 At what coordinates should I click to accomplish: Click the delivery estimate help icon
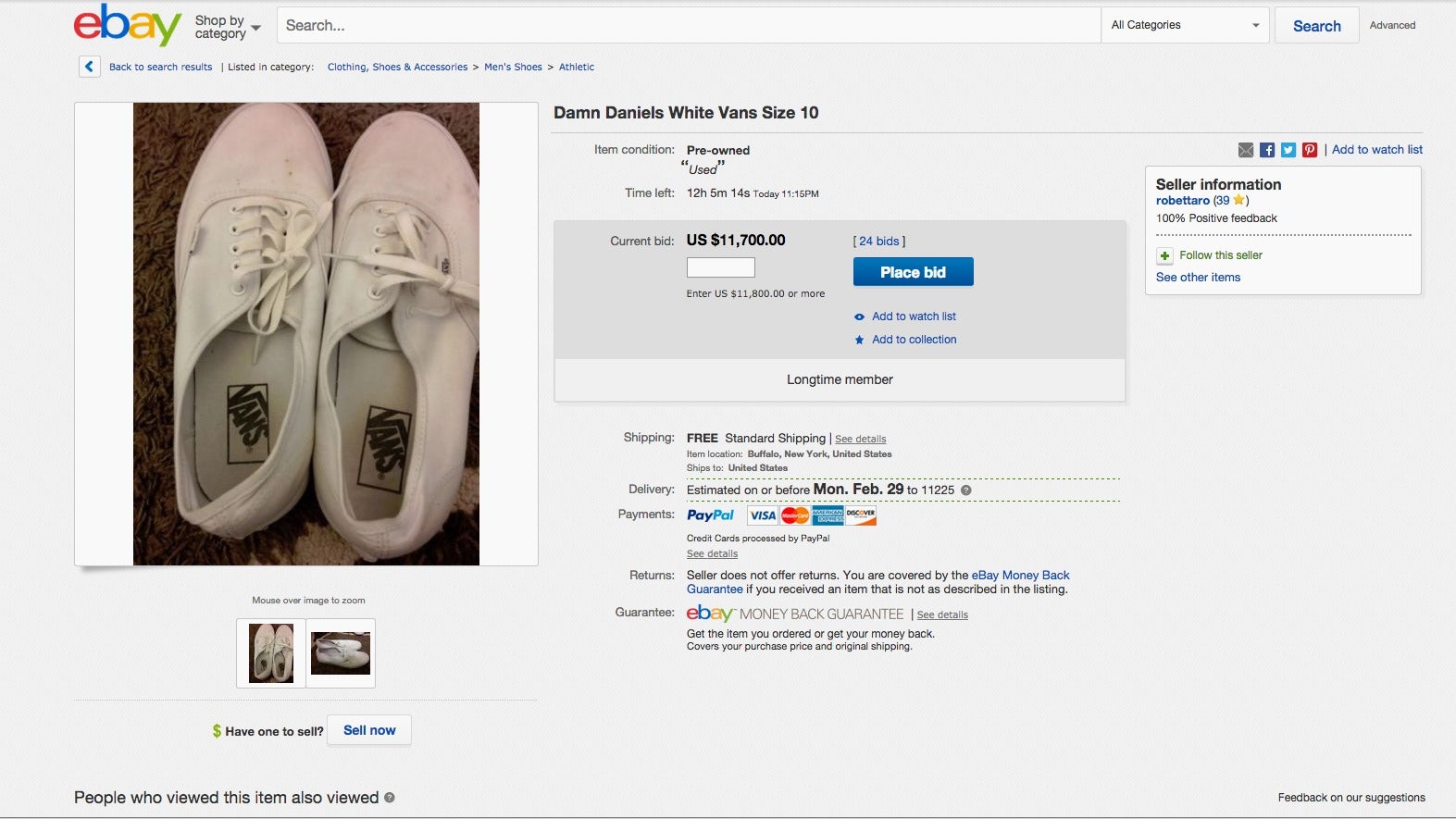tap(966, 490)
